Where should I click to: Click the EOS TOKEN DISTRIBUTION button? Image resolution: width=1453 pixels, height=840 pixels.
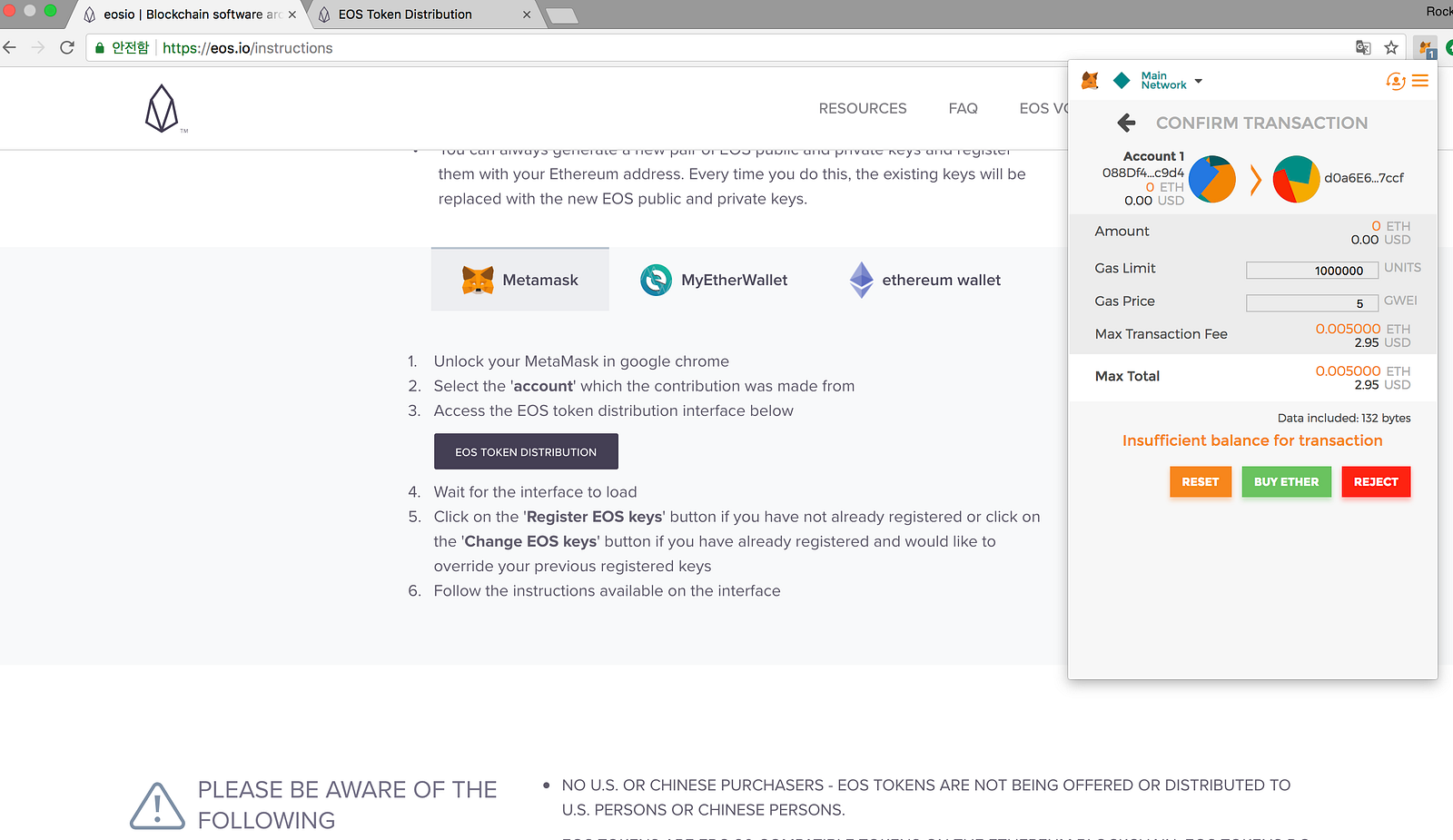pyautogui.click(x=526, y=451)
